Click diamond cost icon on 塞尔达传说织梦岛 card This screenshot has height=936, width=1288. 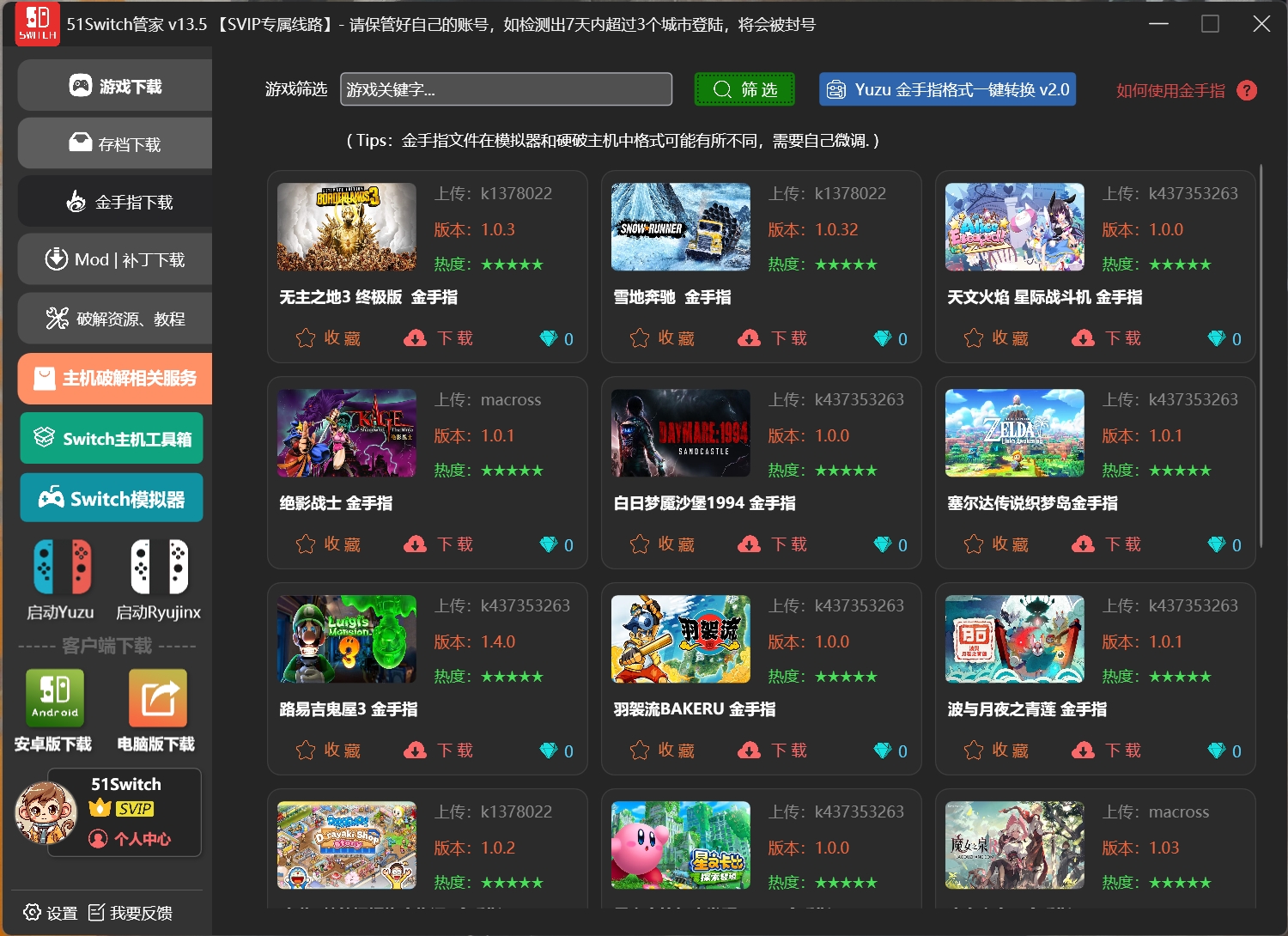[1217, 544]
